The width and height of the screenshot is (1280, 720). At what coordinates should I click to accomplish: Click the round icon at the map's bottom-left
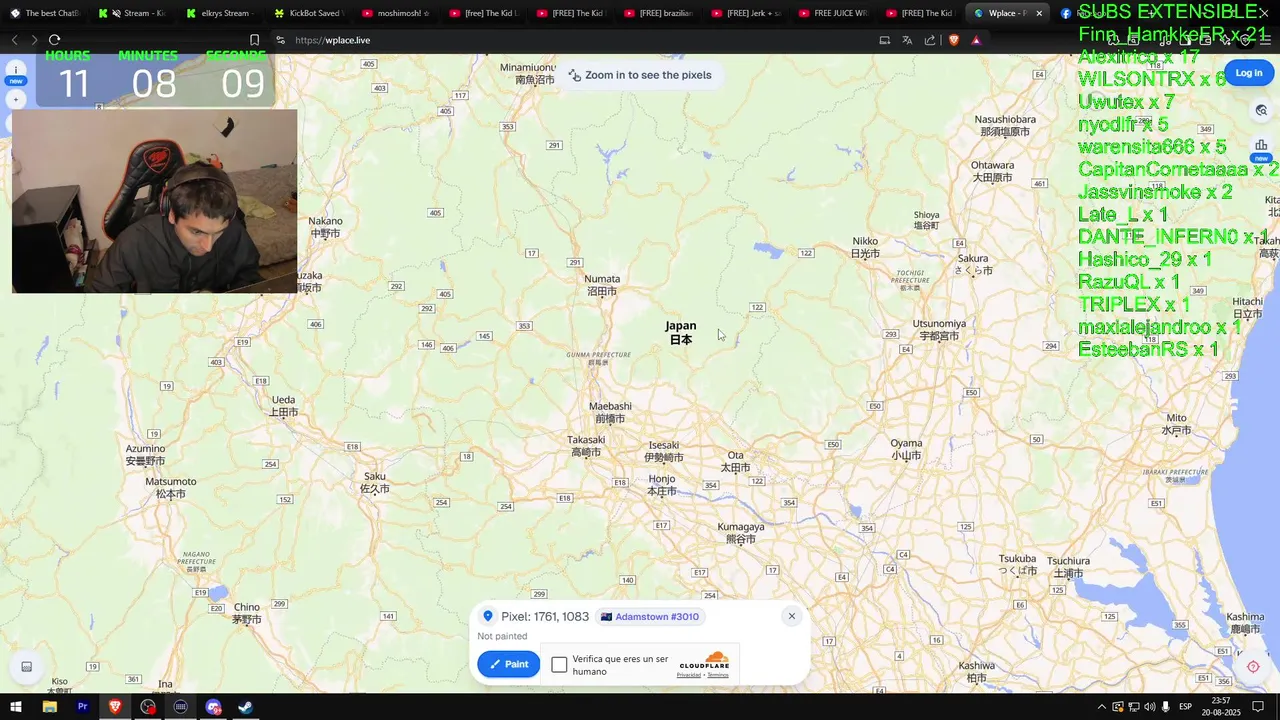pos(27,667)
